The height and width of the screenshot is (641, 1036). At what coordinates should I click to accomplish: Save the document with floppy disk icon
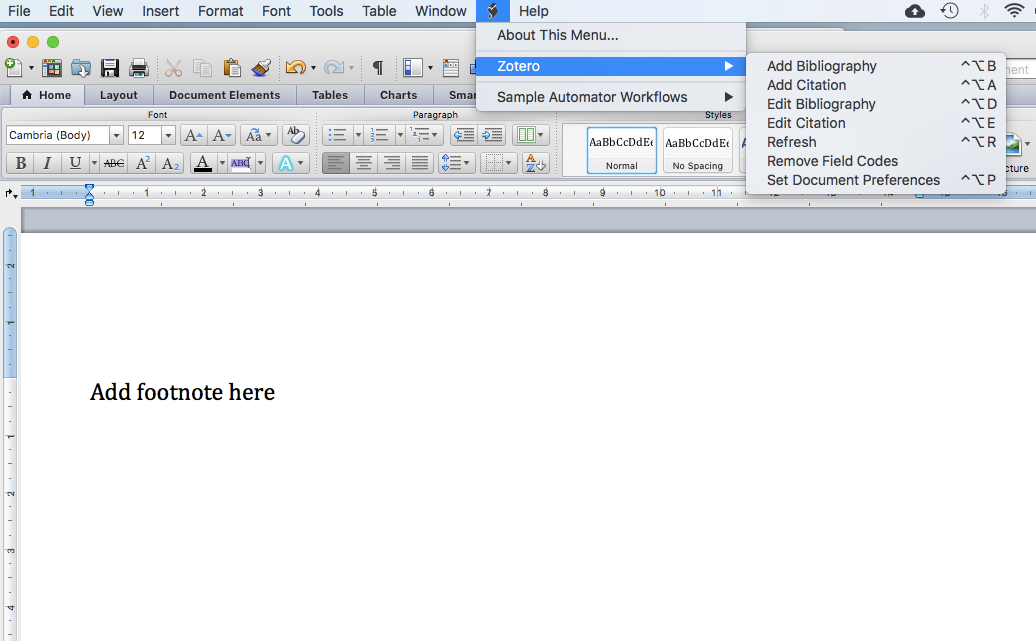pos(110,67)
